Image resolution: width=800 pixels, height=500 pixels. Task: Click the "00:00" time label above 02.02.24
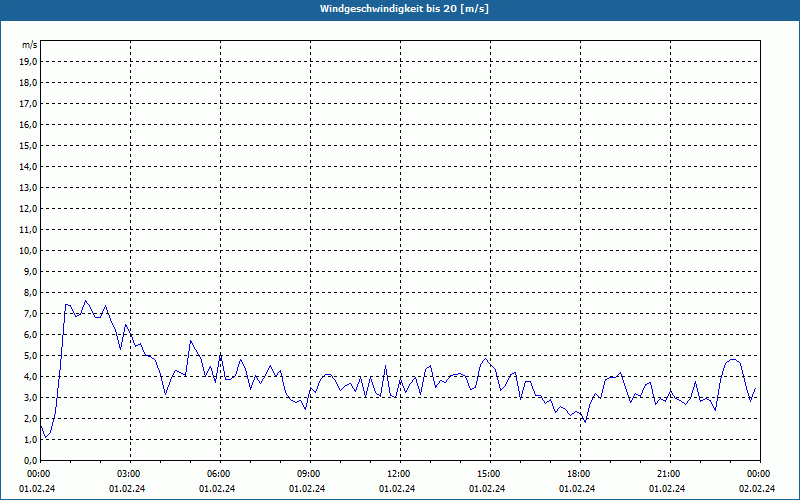pos(757,474)
